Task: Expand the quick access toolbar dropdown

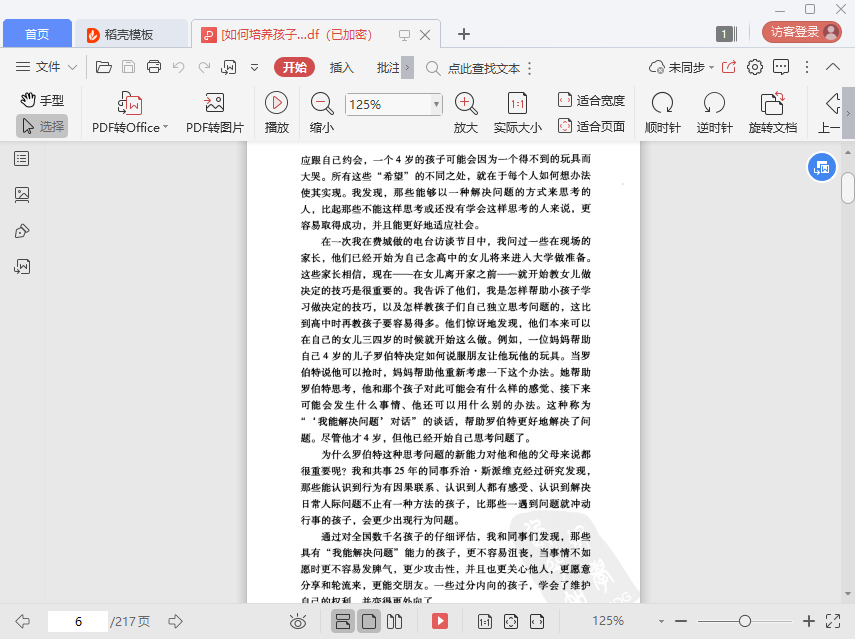Action: [x=254, y=68]
